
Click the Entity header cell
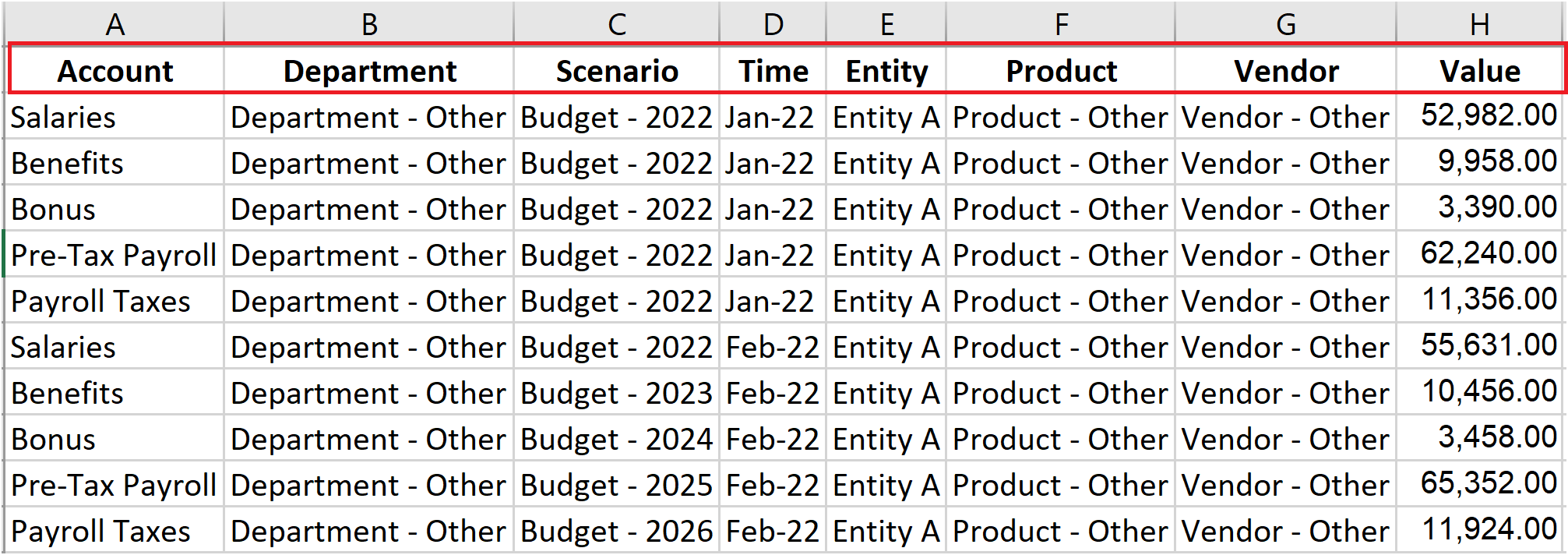[886, 71]
